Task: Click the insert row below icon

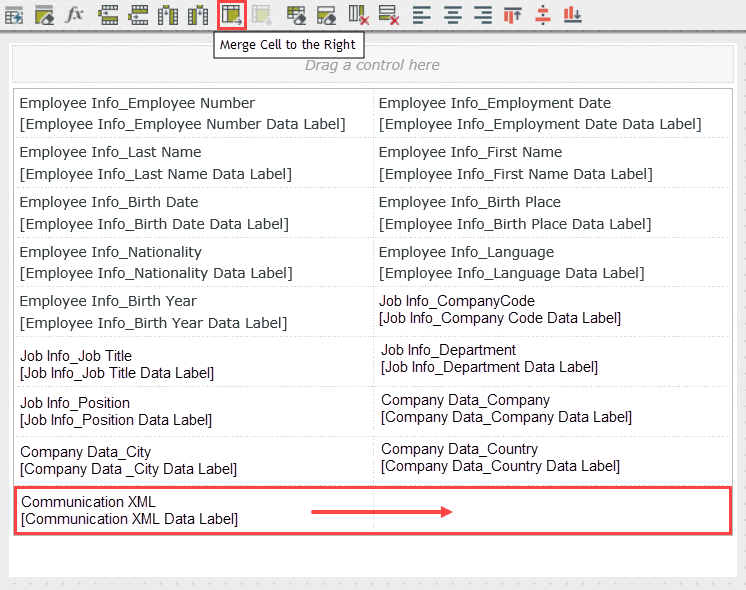Action: (x=139, y=15)
